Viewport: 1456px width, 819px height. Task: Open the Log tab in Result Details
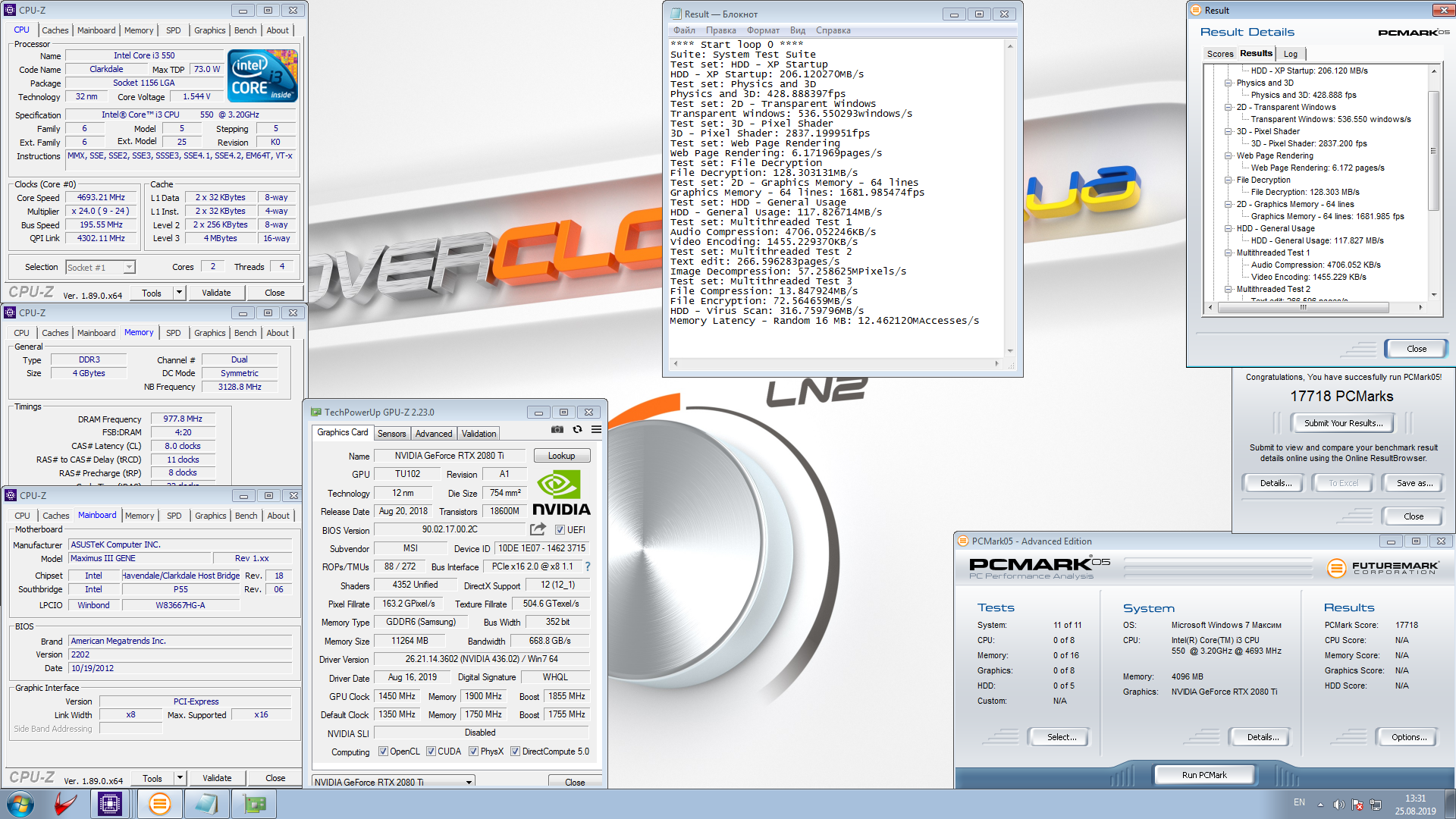(x=1291, y=54)
